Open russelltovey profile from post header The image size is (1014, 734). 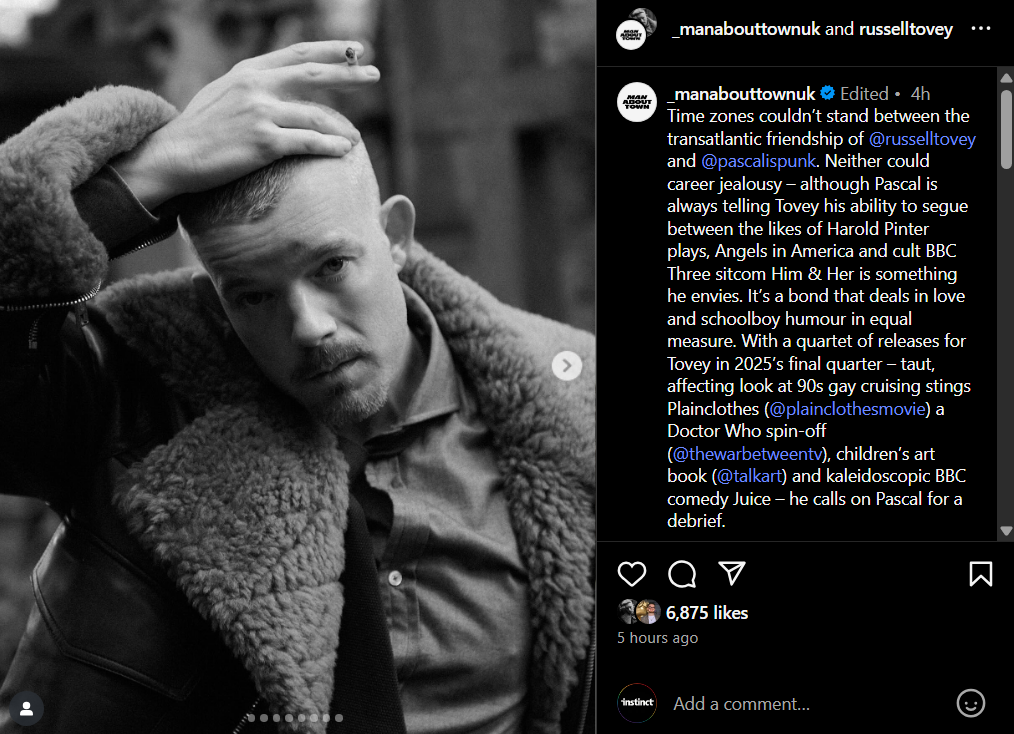[905, 29]
